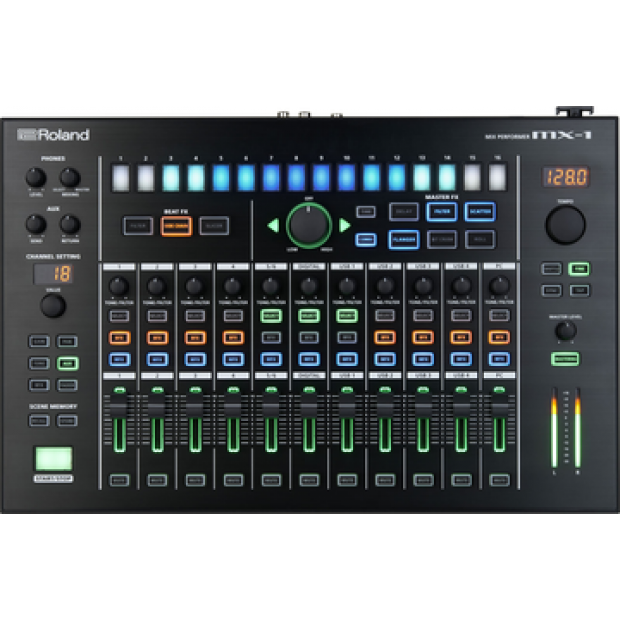Click the left green arrow beside center knob
The height and width of the screenshot is (620, 620).
coord(273,226)
